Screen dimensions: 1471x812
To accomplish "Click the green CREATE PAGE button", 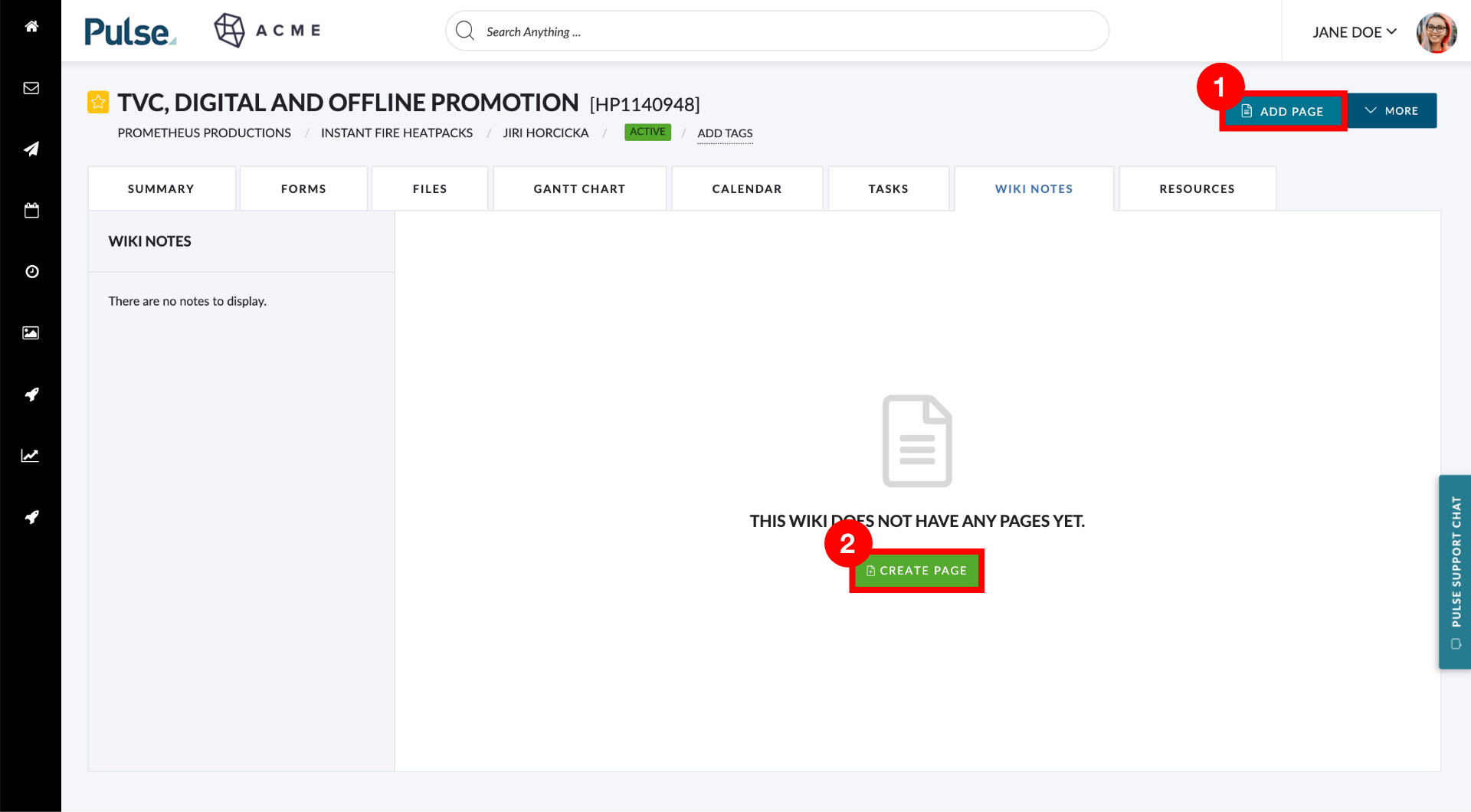I will click(x=916, y=570).
